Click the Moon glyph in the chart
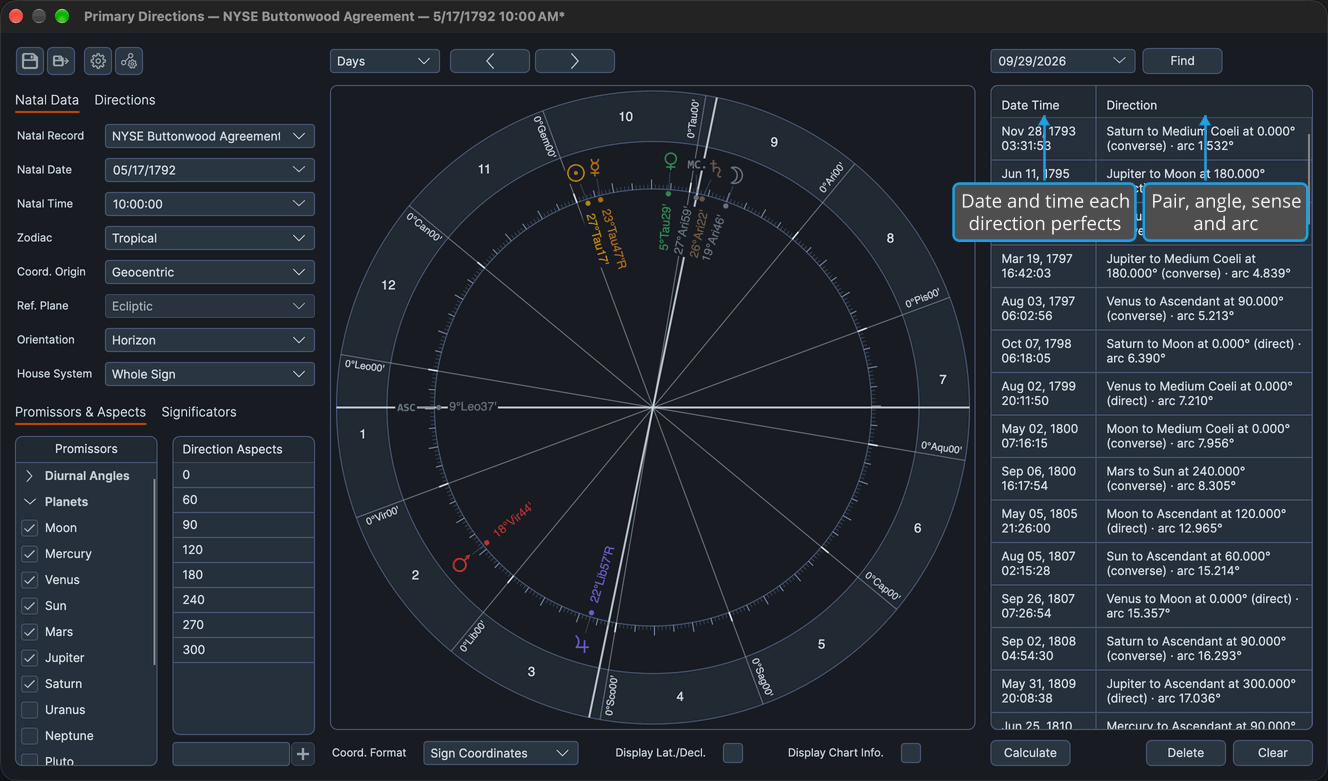Image resolution: width=1328 pixels, height=781 pixels. [x=736, y=175]
